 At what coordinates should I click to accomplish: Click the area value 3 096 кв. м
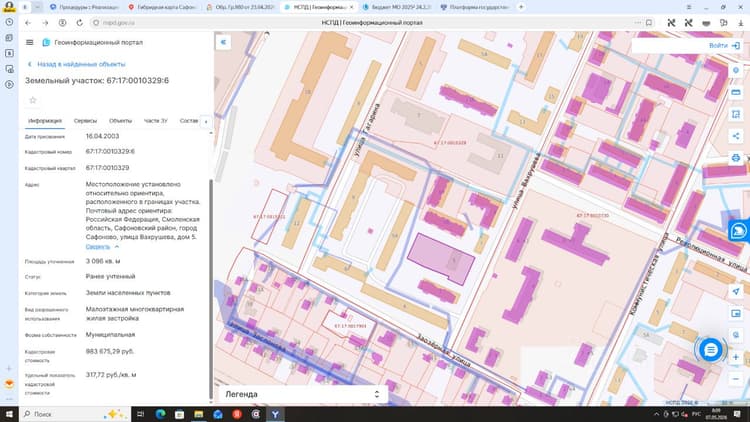[103, 261]
